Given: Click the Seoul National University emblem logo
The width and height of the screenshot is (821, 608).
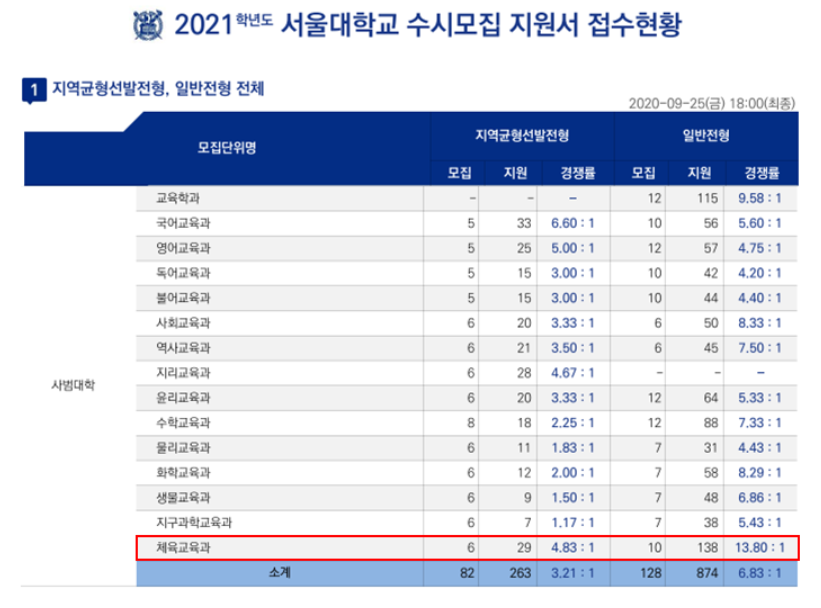Looking at the screenshot, I should tap(148, 25).
